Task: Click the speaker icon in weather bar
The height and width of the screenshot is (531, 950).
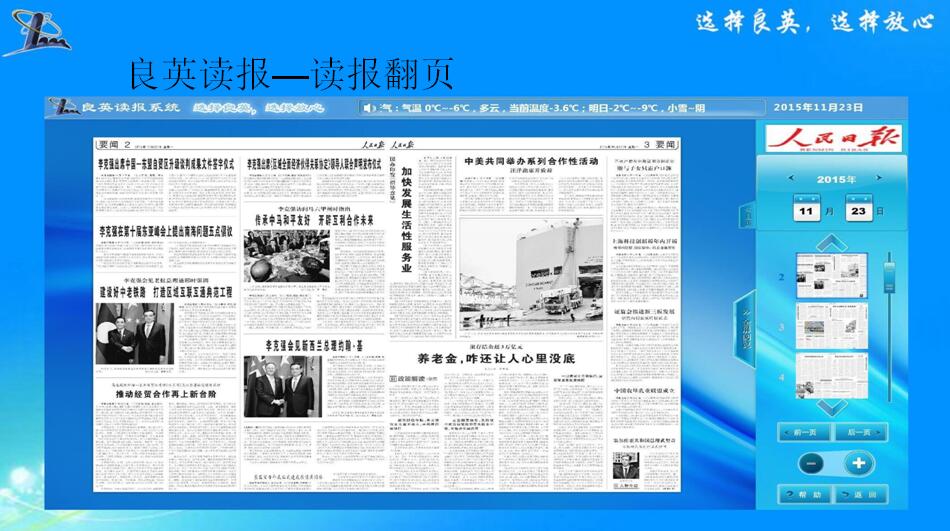Action: (367, 108)
